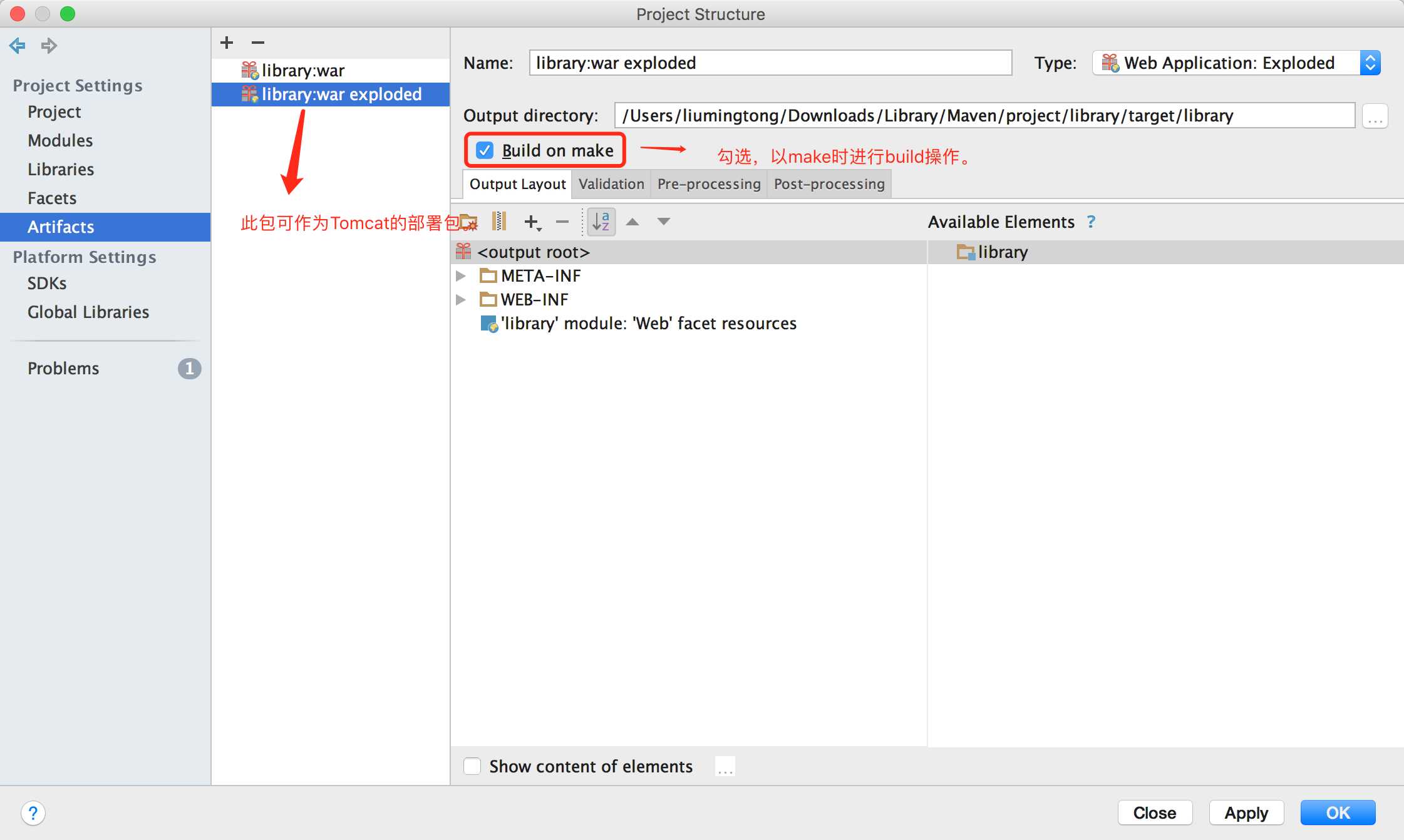Move element up arrow icon
The width and height of the screenshot is (1404, 840).
633,222
